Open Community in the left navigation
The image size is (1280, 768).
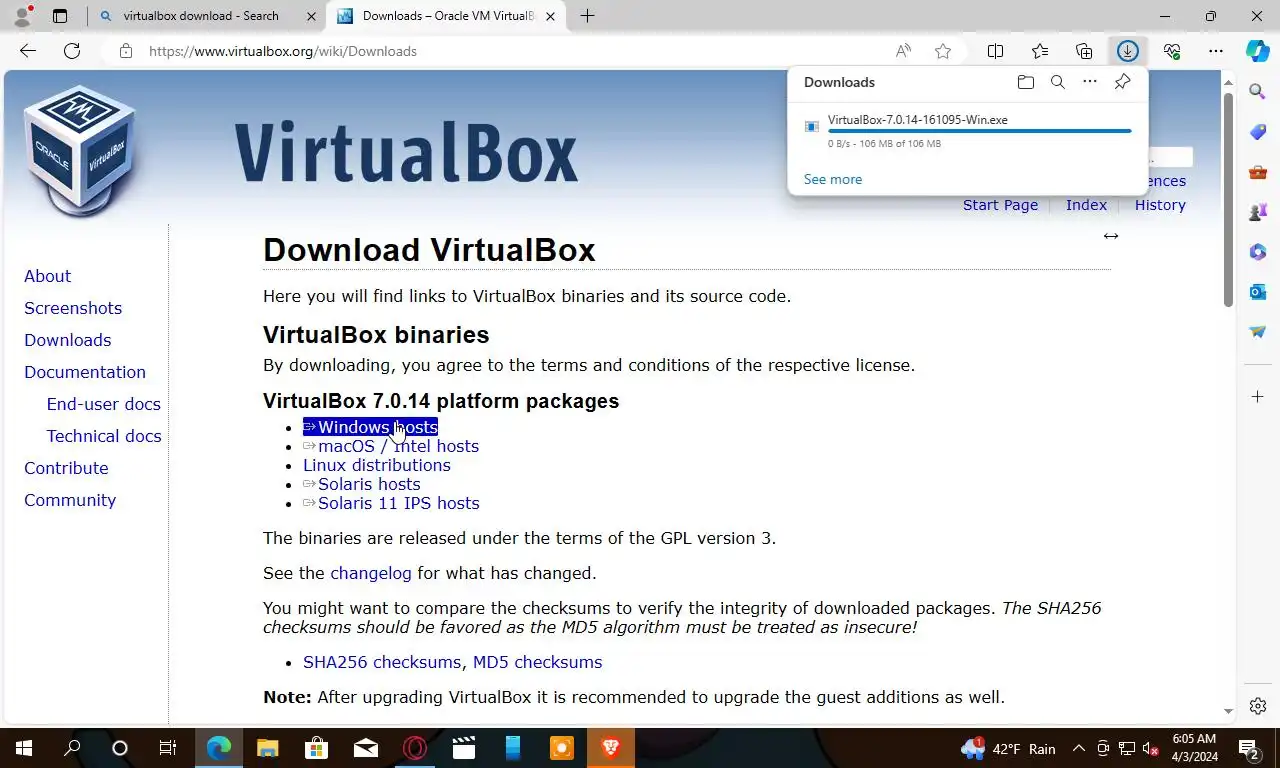pyautogui.click(x=70, y=500)
